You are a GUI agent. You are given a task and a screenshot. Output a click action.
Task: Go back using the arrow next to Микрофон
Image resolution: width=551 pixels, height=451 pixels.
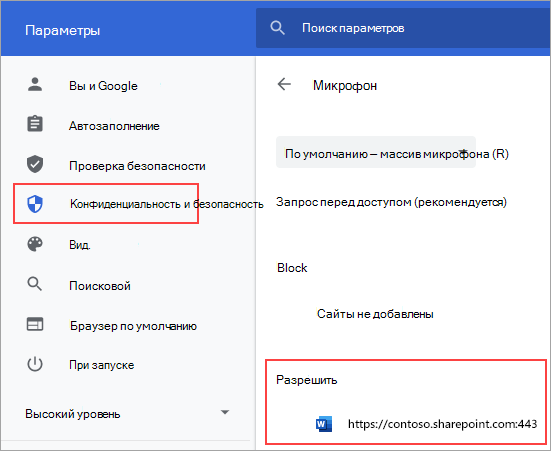[284, 84]
